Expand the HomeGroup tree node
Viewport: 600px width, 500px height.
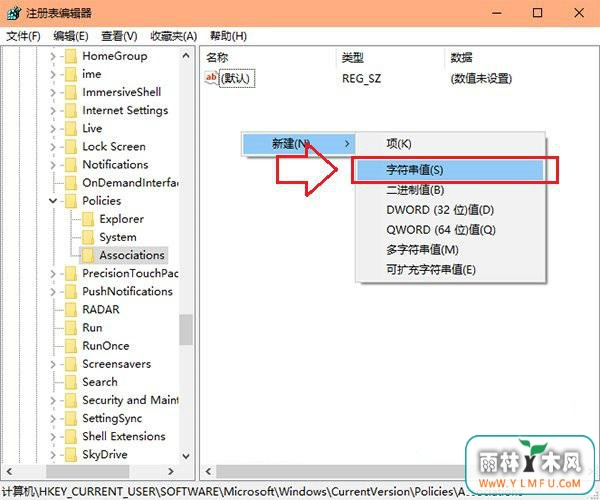53,57
